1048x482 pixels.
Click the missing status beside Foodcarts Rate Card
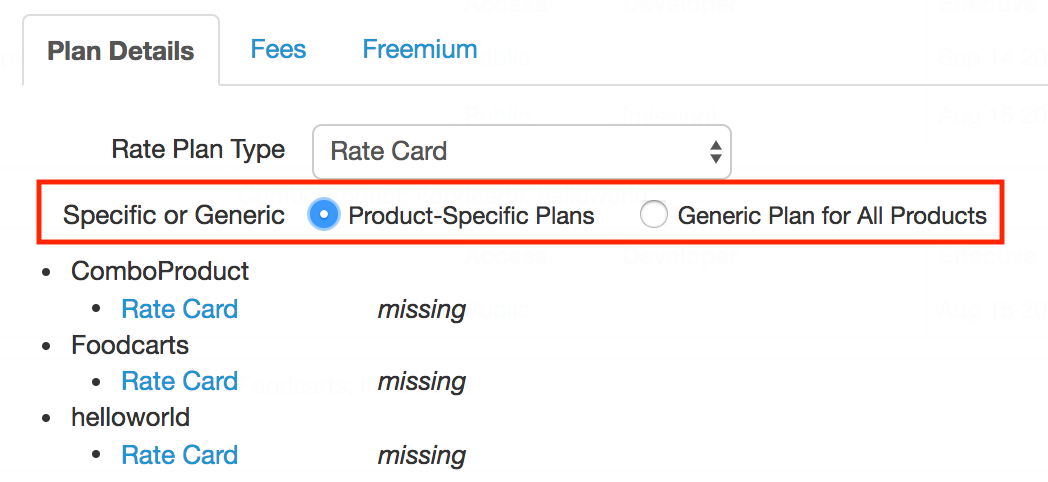click(x=422, y=382)
